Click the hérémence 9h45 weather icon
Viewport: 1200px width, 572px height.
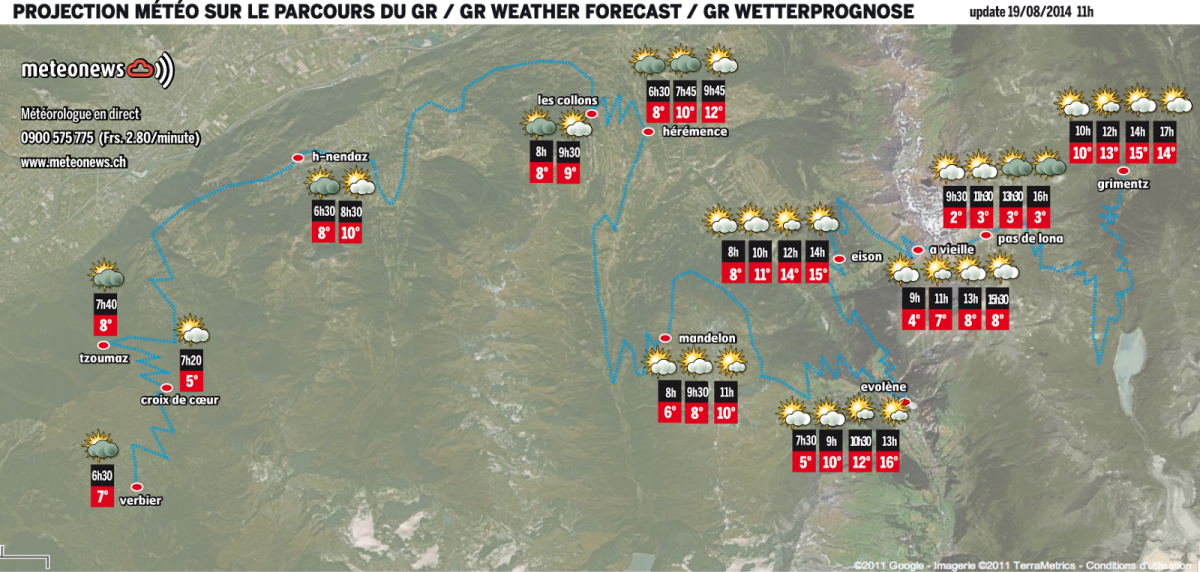pos(721,62)
